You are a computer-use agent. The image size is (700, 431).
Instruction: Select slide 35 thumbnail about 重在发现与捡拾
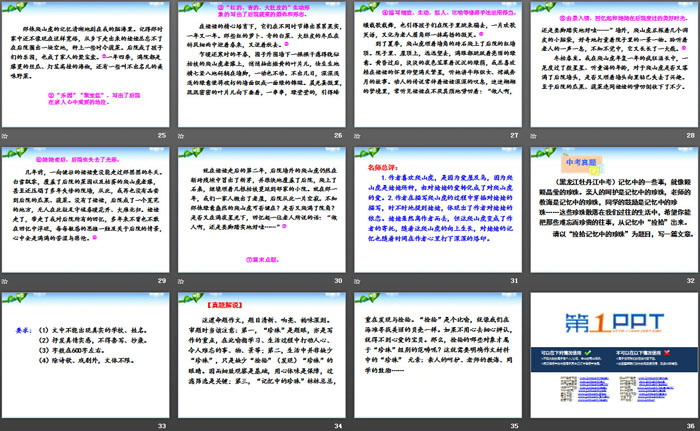pos(438,355)
